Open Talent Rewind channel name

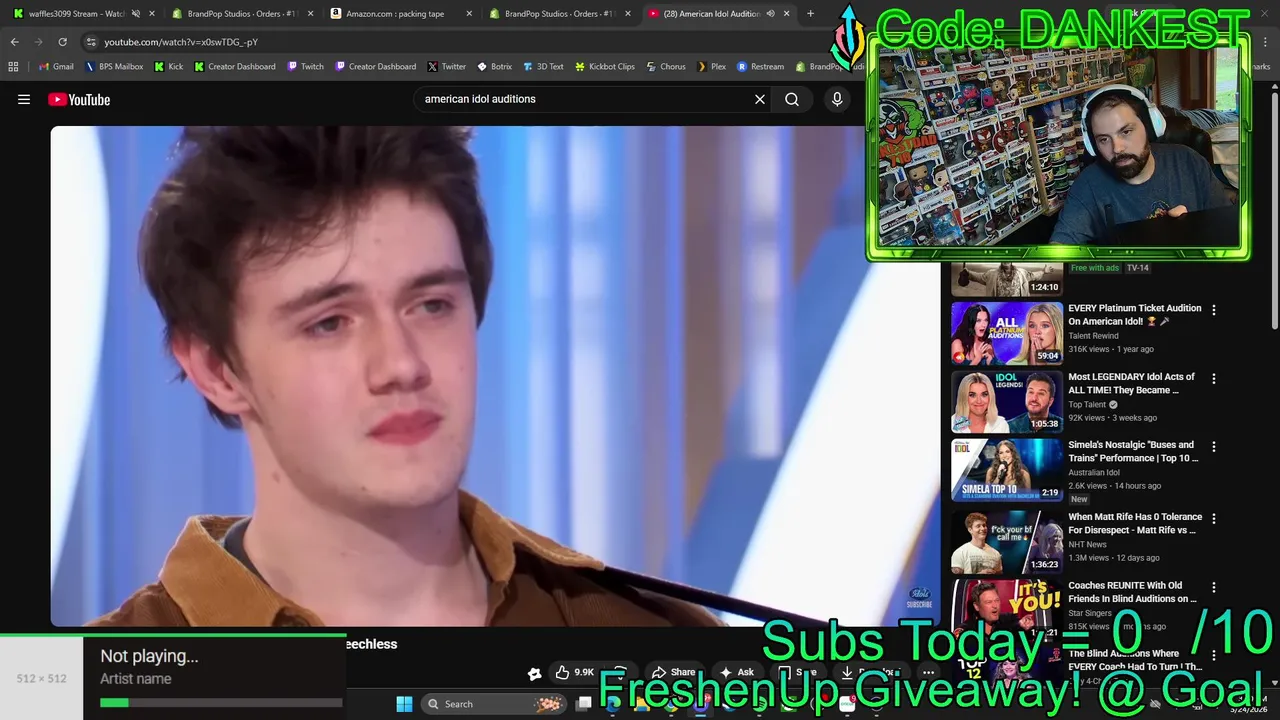tap(1093, 336)
